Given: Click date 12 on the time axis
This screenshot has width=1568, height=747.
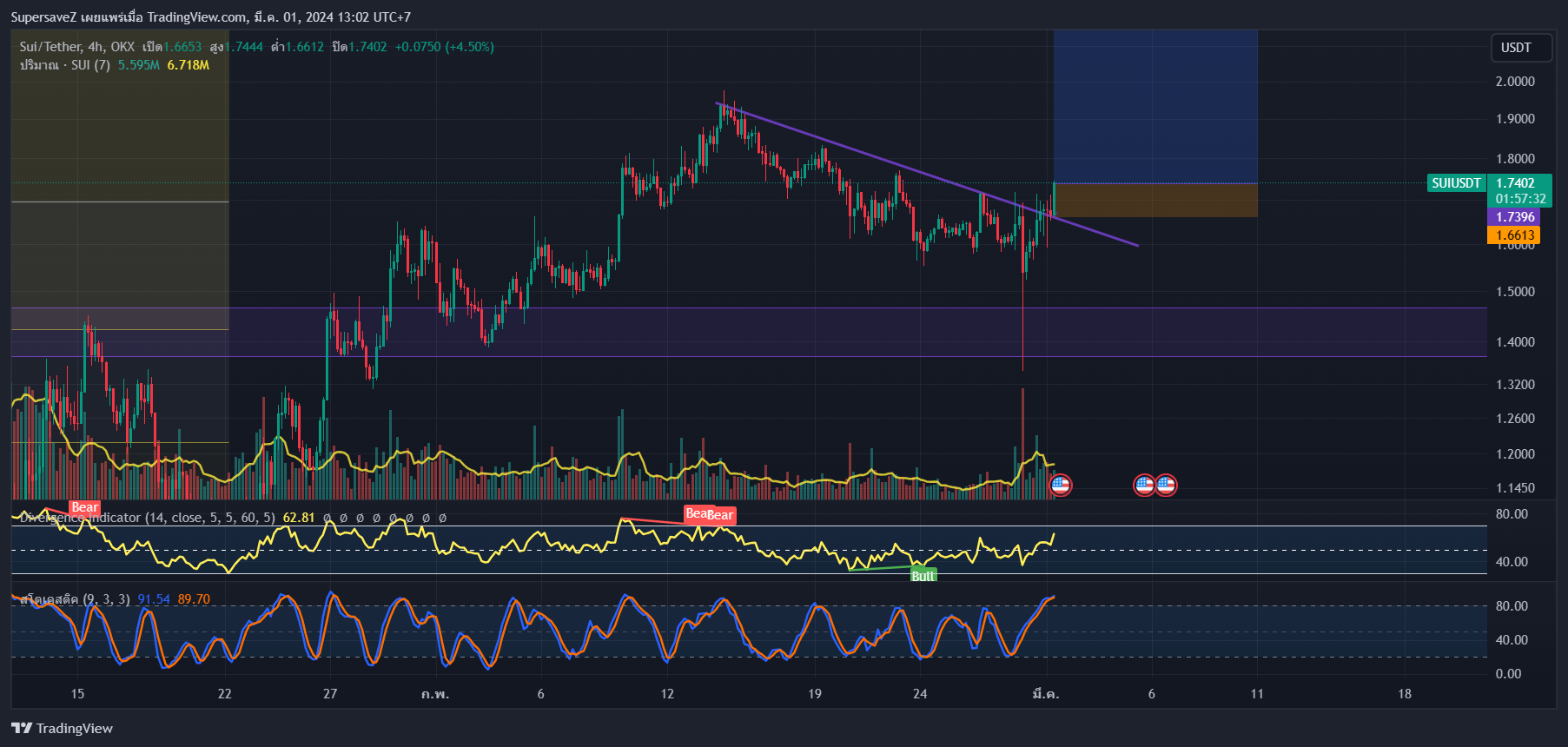Looking at the screenshot, I should (x=667, y=694).
